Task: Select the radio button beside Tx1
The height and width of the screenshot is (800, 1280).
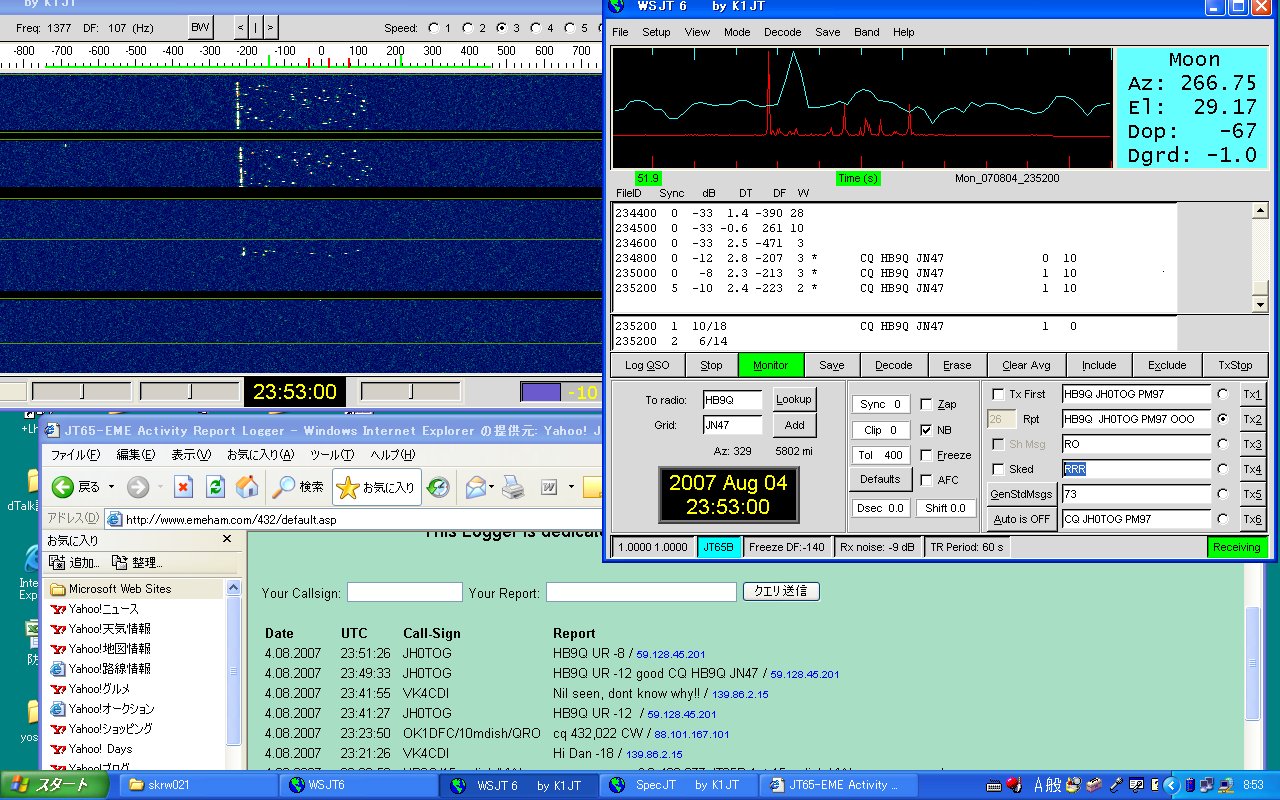Action: coord(1222,394)
